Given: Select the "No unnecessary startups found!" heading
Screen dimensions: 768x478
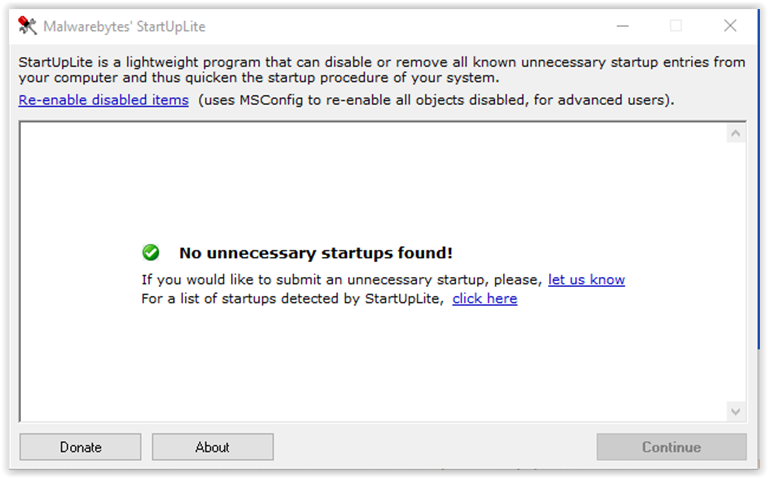Looking at the screenshot, I should [x=316, y=253].
